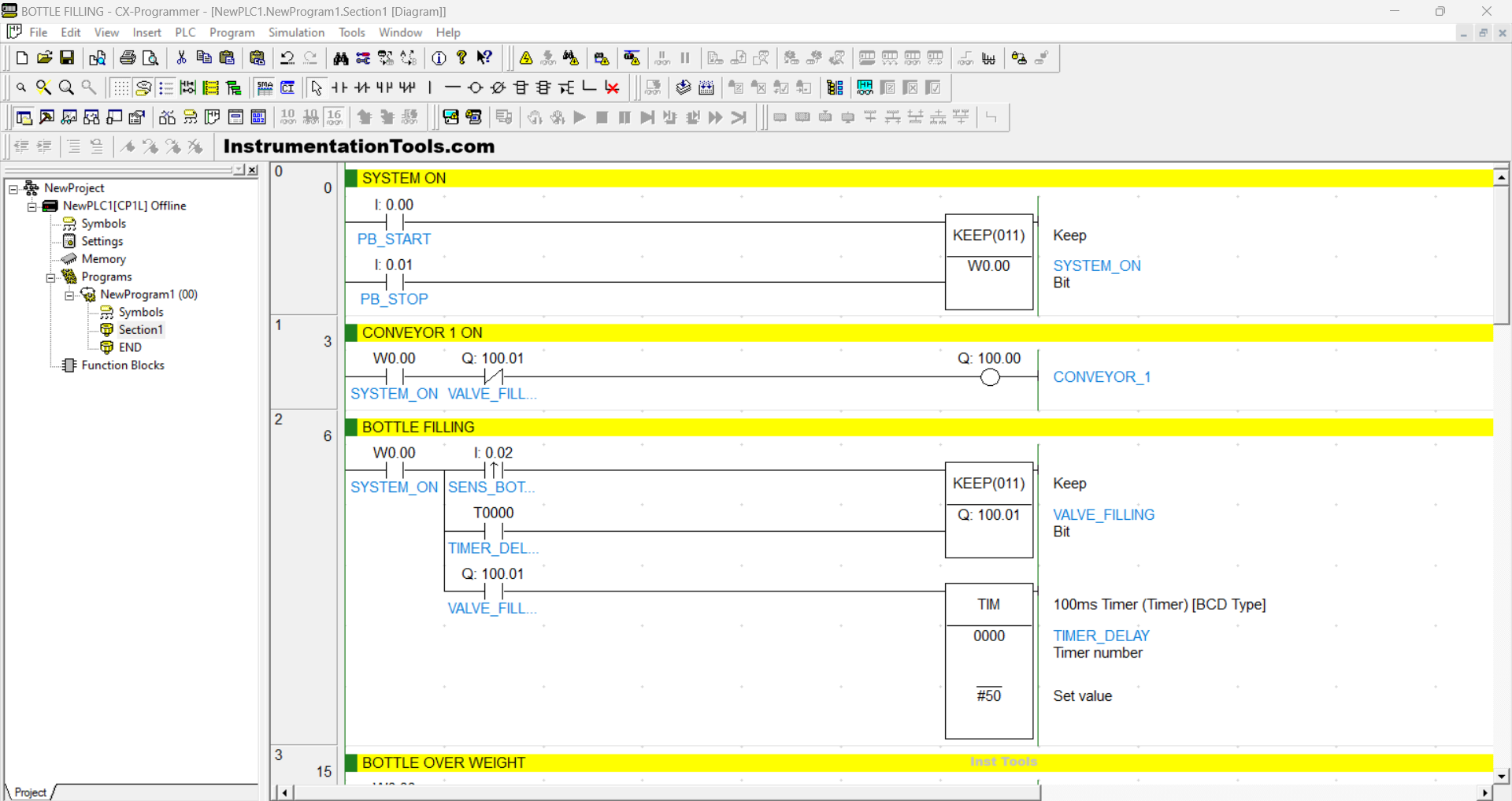
Task: Toggle the Show Comments speech bubble icon
Action: 143,87
